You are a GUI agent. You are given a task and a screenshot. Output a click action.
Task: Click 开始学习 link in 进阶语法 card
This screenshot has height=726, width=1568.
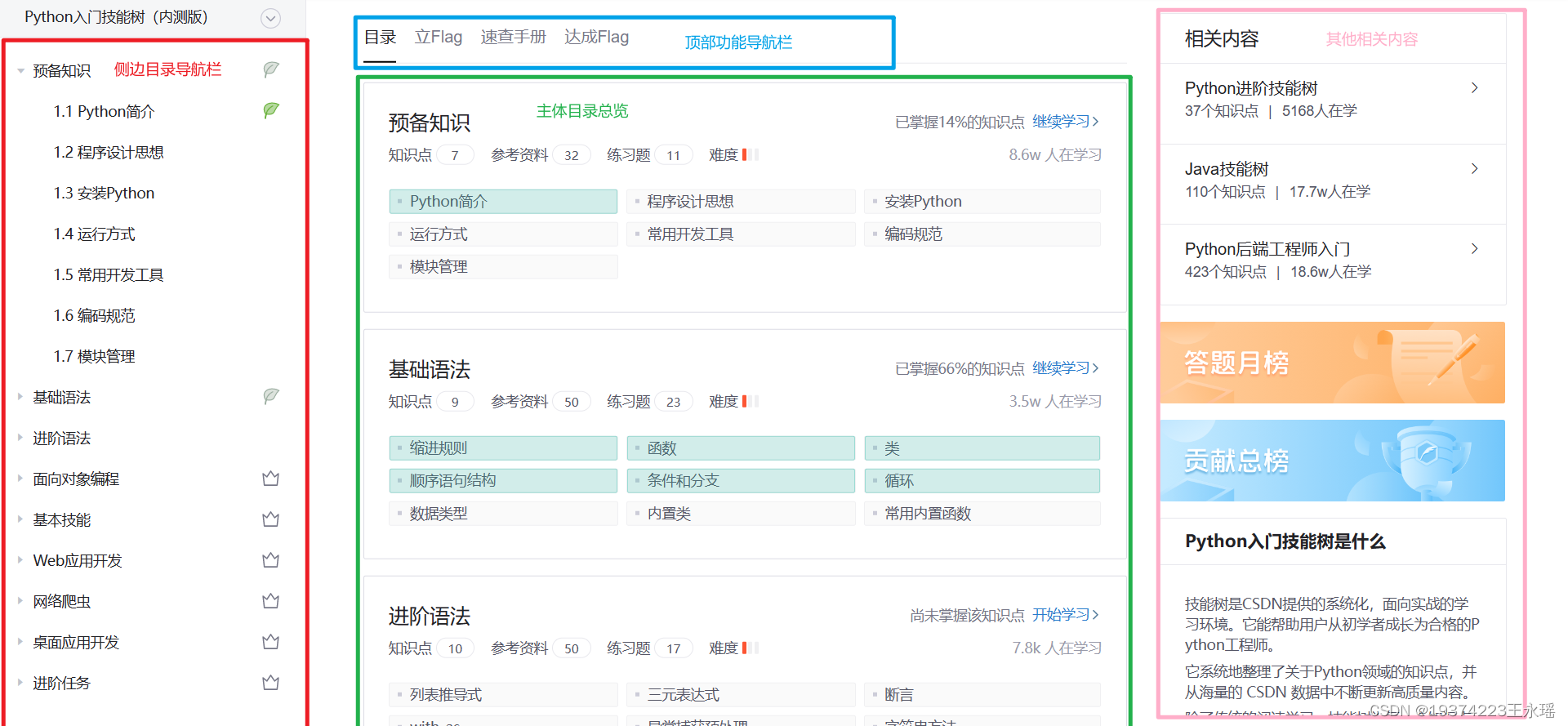click(1066, 615)
